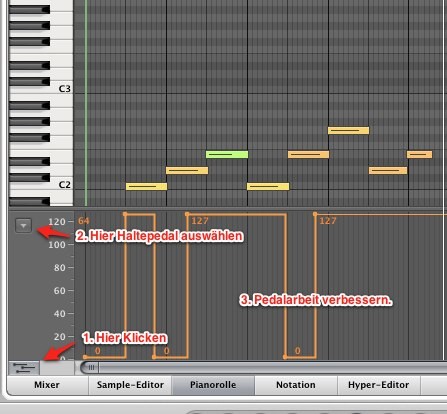The image size is (447, 414).
Task: Select the Pianorolle tab
Action: 213,385
